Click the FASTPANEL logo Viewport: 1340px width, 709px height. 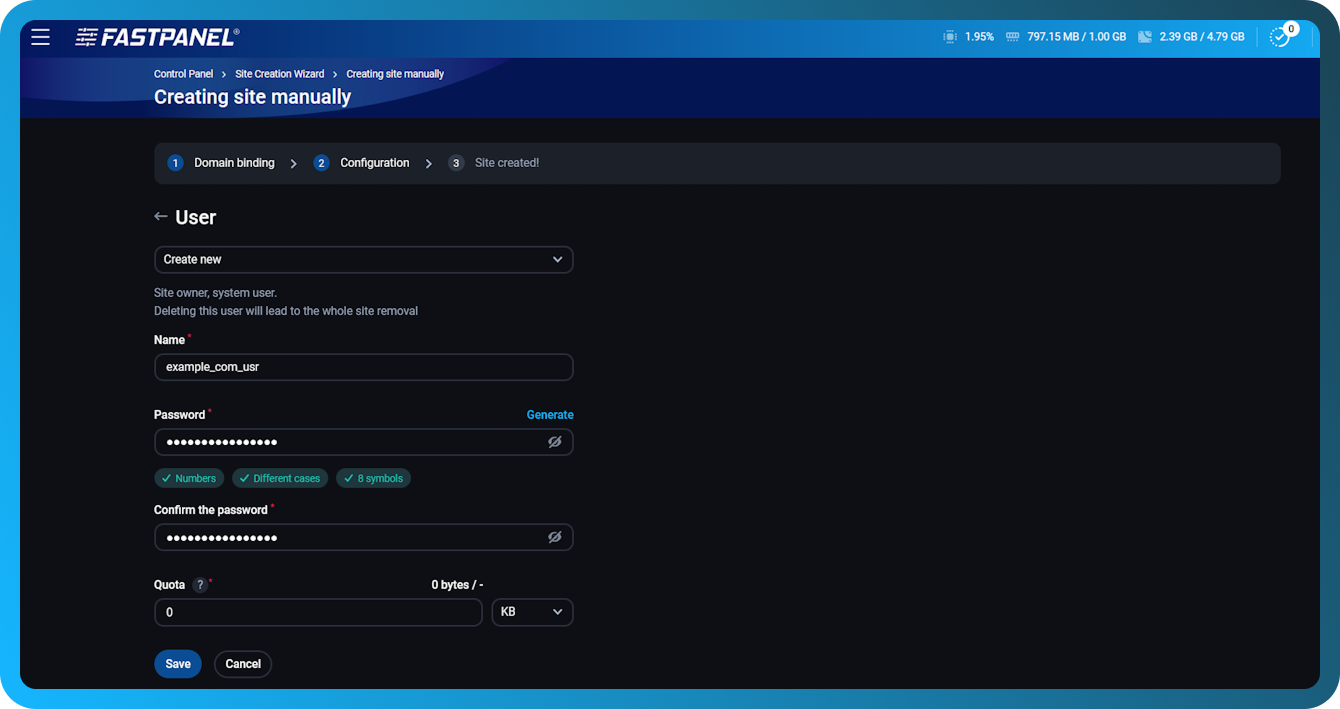pyautogui.click(x=157, y=36)
